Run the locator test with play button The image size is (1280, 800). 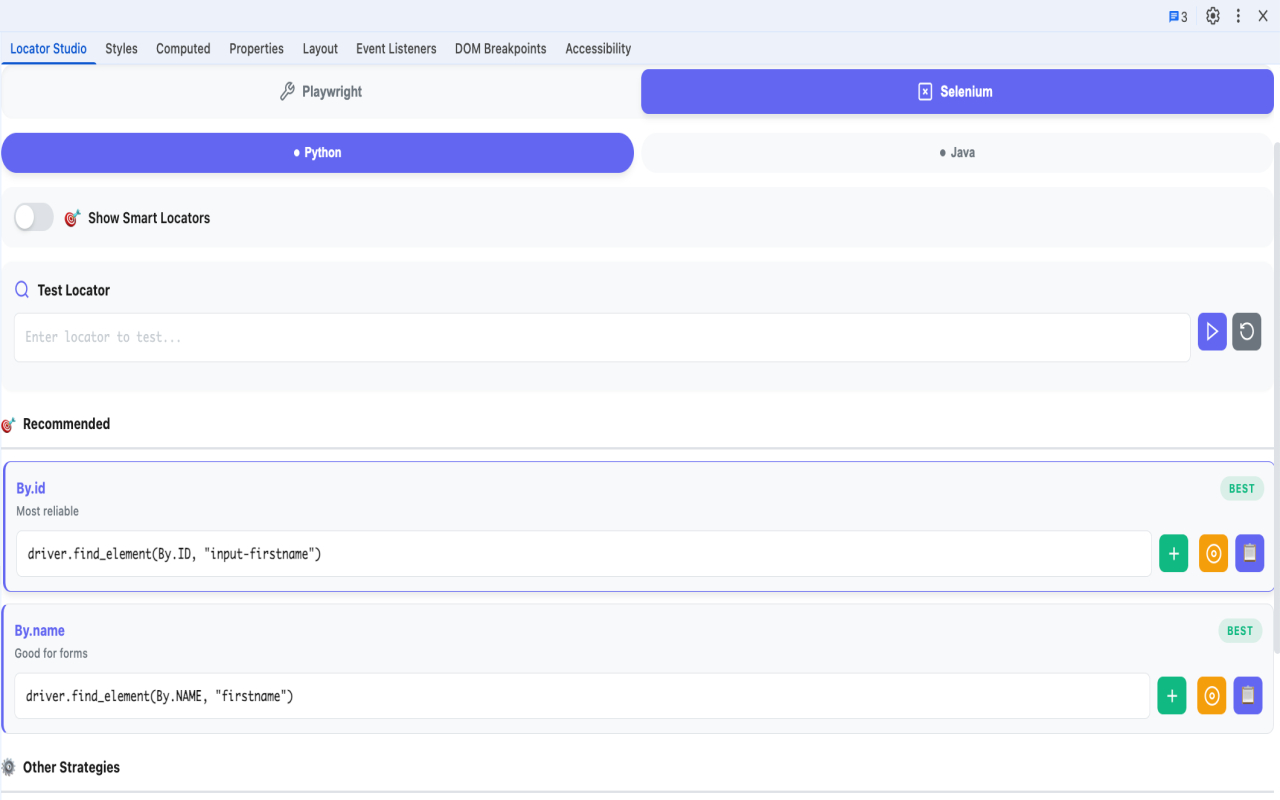tap(1212, 331)
